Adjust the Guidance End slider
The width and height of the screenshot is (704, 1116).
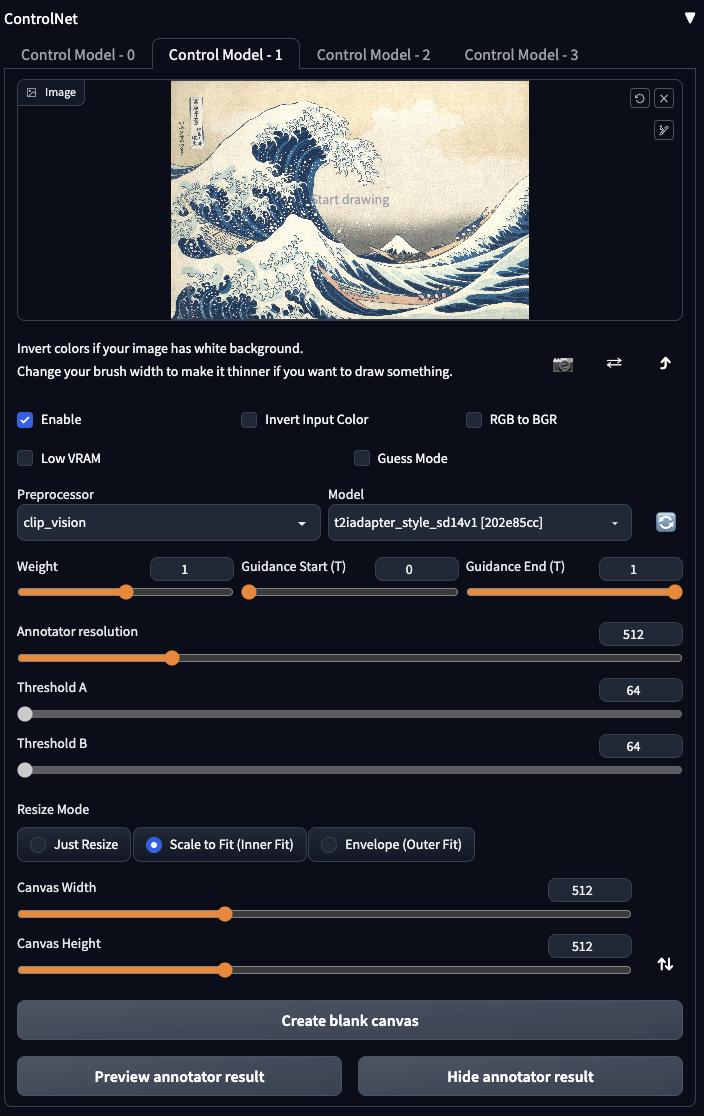click(x=574, y=592)
